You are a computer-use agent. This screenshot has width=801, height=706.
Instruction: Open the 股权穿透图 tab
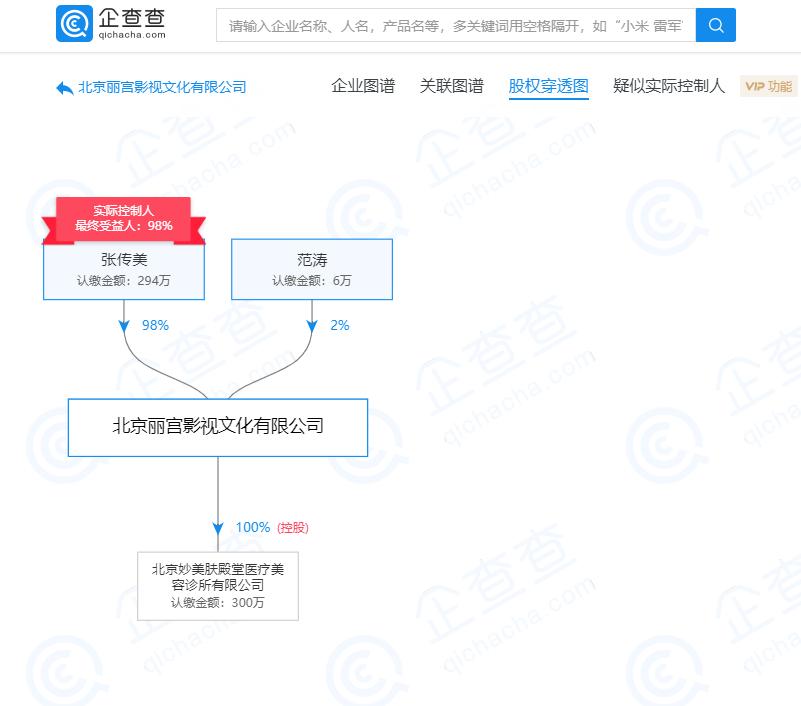pos(548,86)
